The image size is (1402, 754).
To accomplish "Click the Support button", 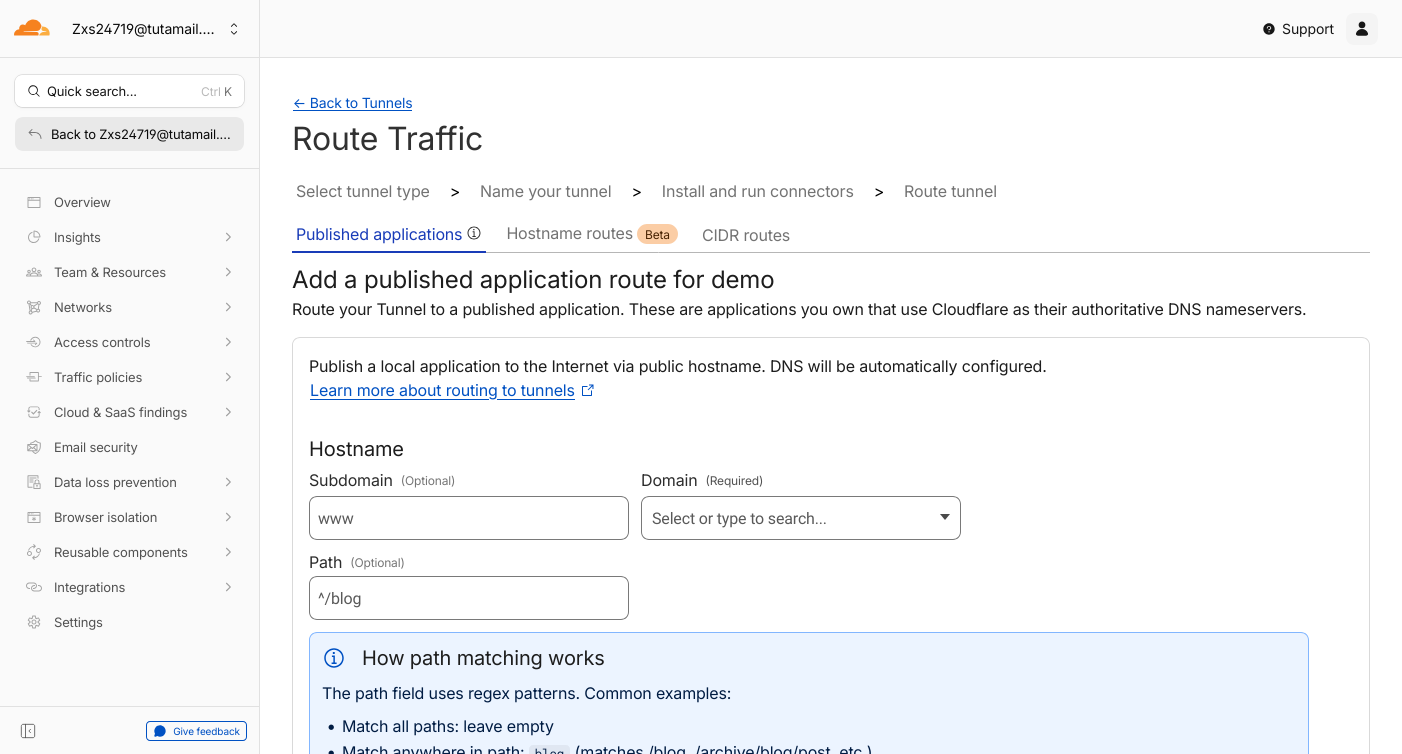I will pyautogui.click(x=1298, y=29).
